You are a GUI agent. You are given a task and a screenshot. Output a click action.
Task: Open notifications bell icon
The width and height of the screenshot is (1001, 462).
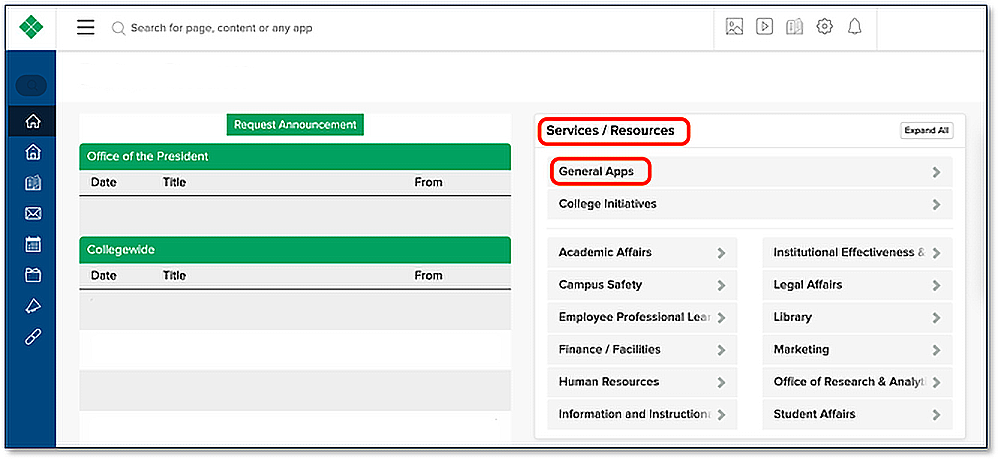click(x=855, y=27)
